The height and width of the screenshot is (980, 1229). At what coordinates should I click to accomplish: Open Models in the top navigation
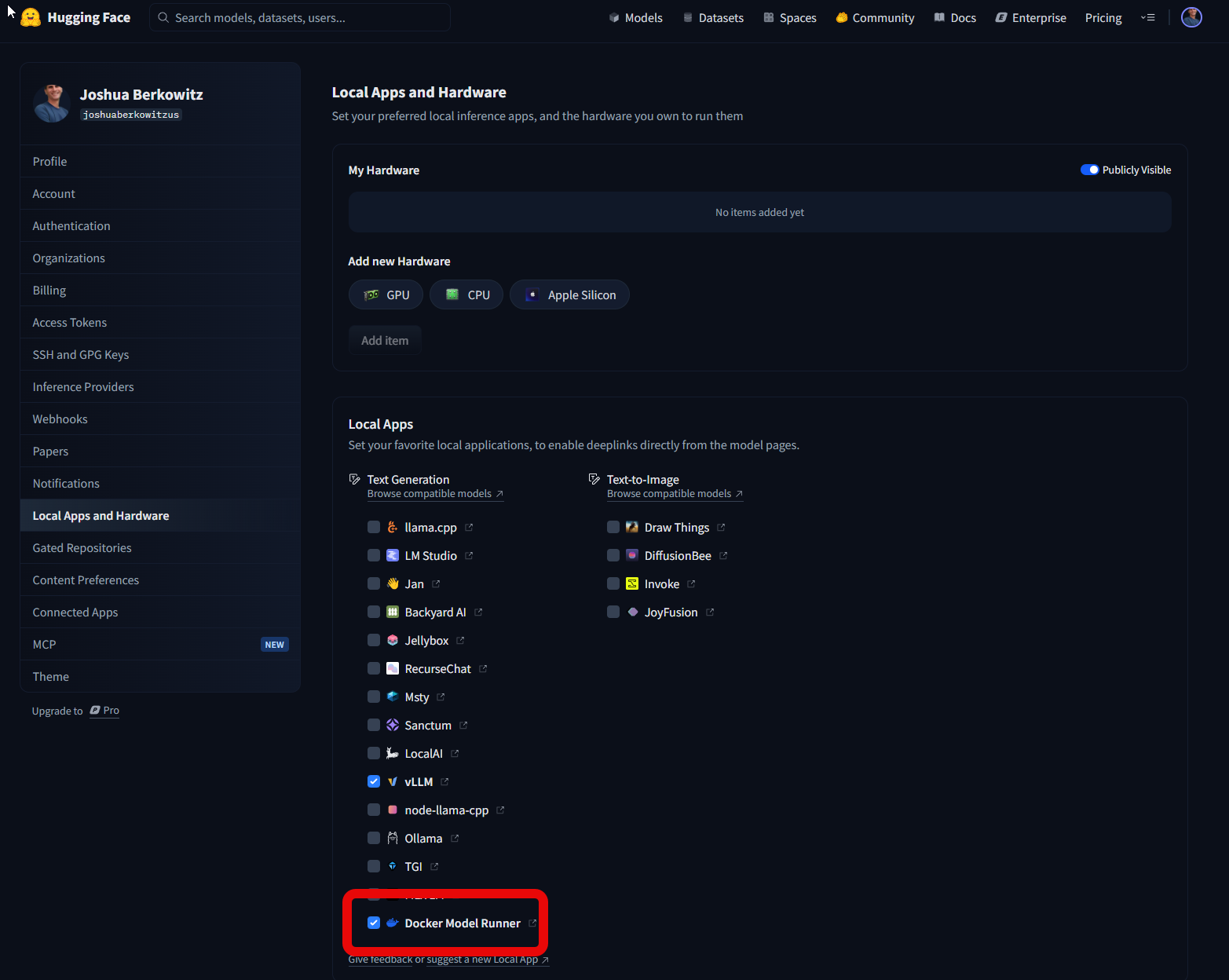click(x=636, y=17)
